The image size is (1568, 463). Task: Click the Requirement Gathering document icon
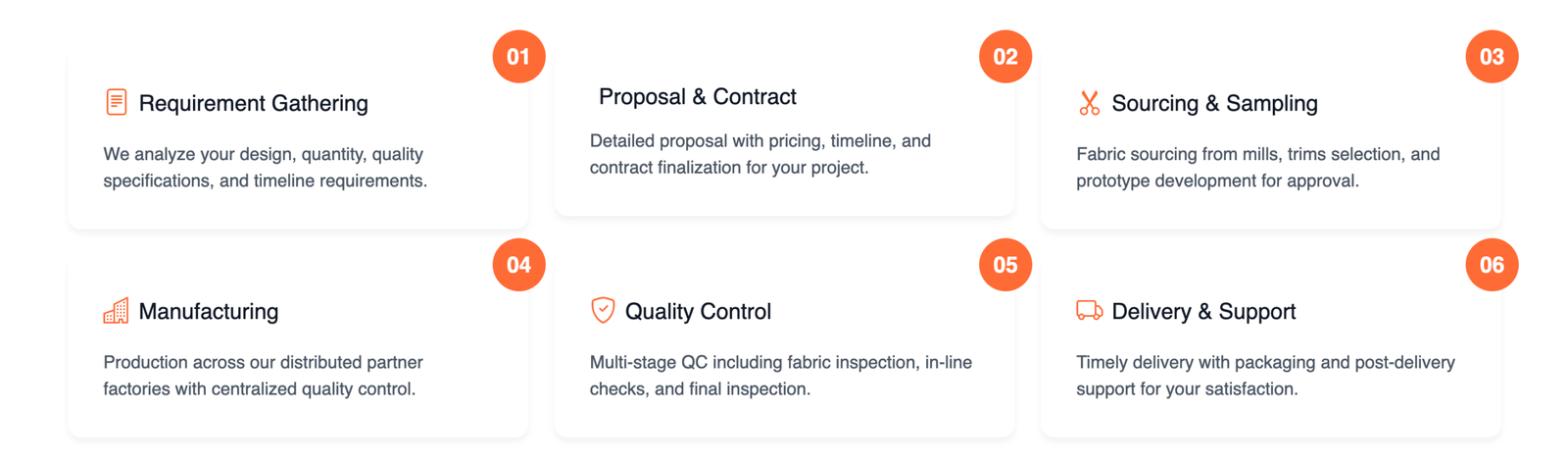[117, 102]
